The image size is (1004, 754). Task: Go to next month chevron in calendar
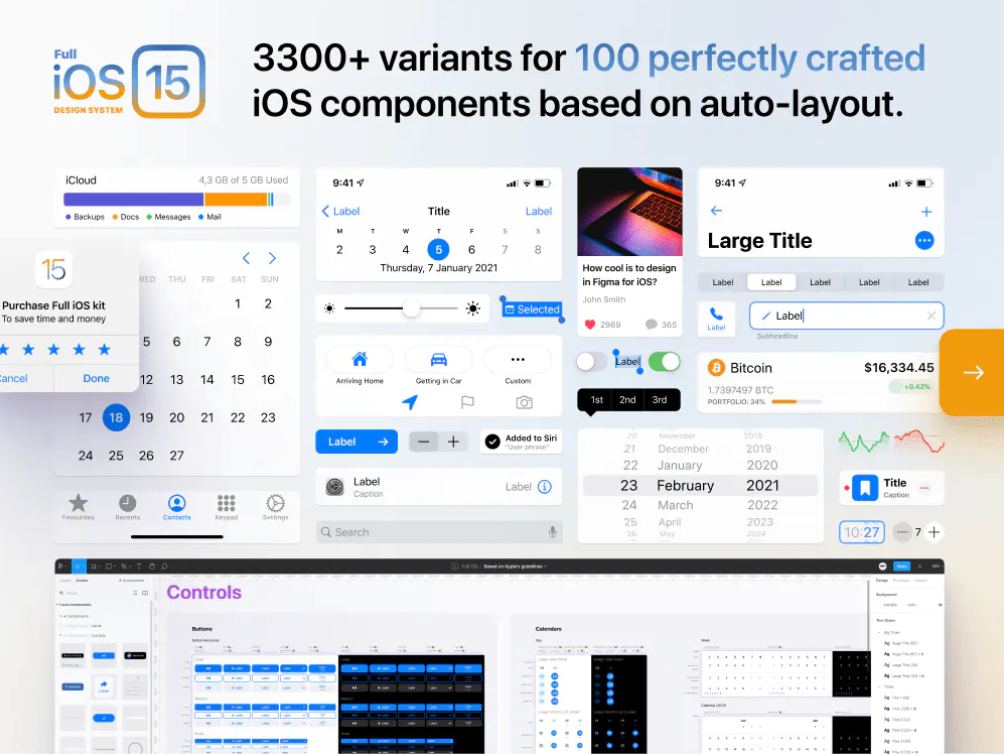pyautogui.click(x=272, y=258)
